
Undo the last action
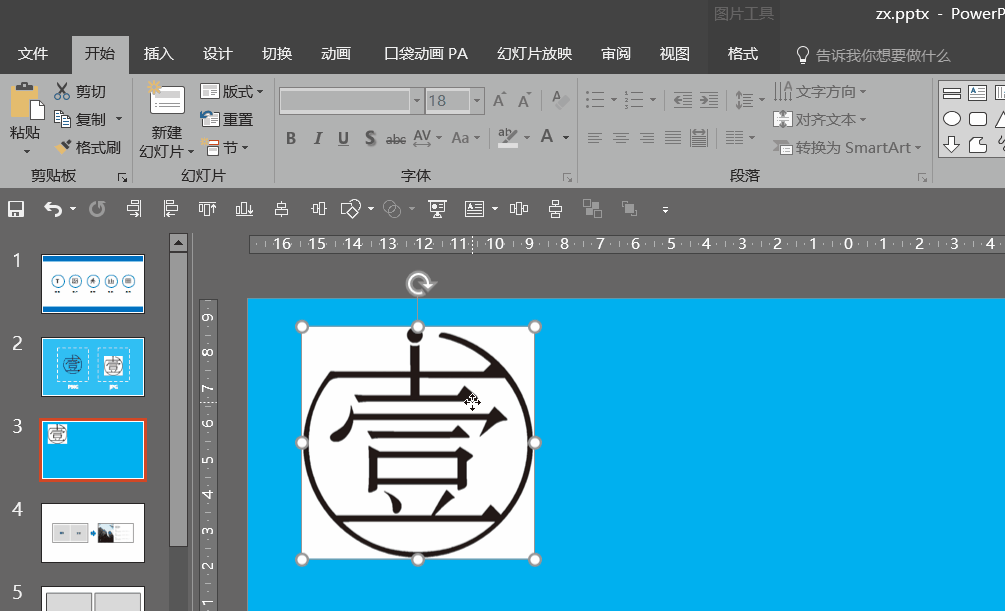53,209
